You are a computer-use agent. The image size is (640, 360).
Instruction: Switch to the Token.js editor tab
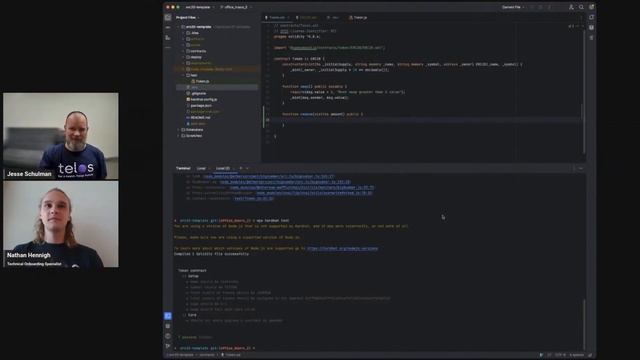click(x=359, y=18)
